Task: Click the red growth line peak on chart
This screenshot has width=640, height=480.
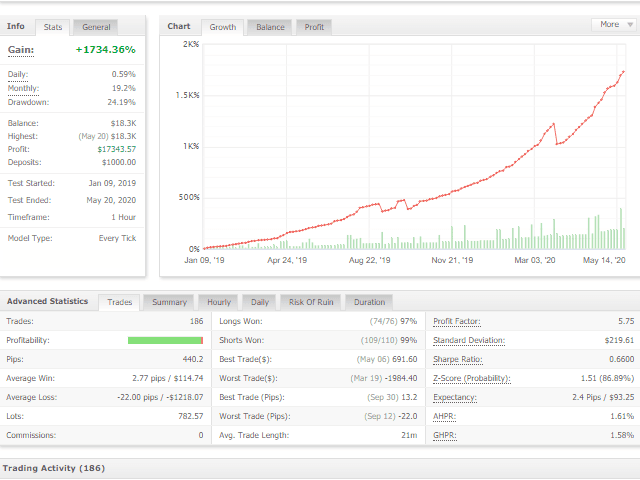Action: click(x=625, y=72)
